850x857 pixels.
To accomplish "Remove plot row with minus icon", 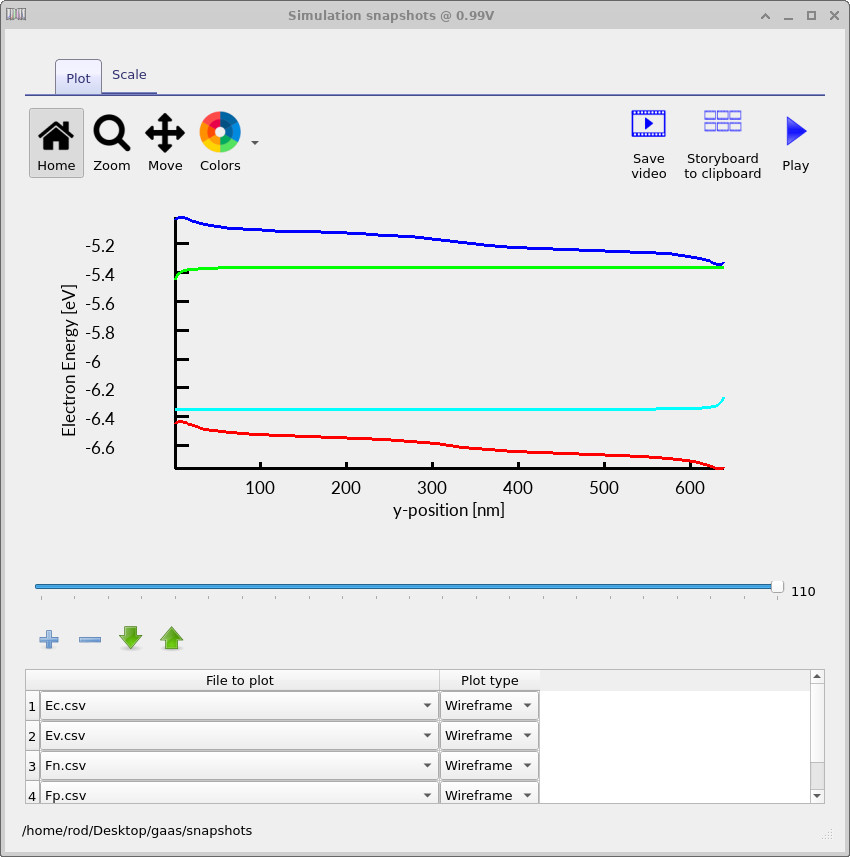I will (90, 639).
